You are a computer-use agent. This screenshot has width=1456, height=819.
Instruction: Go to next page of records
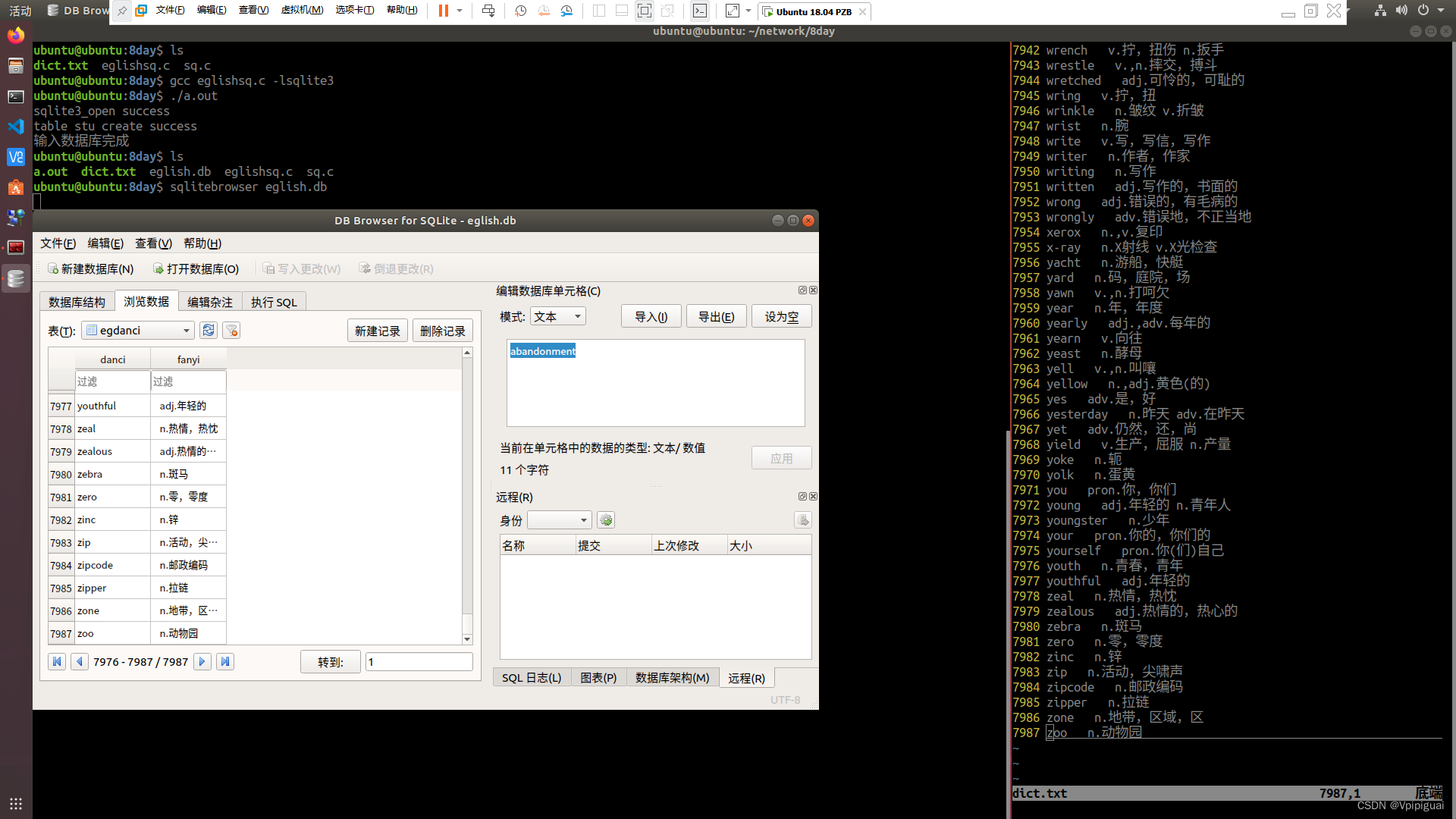(202, 661)
